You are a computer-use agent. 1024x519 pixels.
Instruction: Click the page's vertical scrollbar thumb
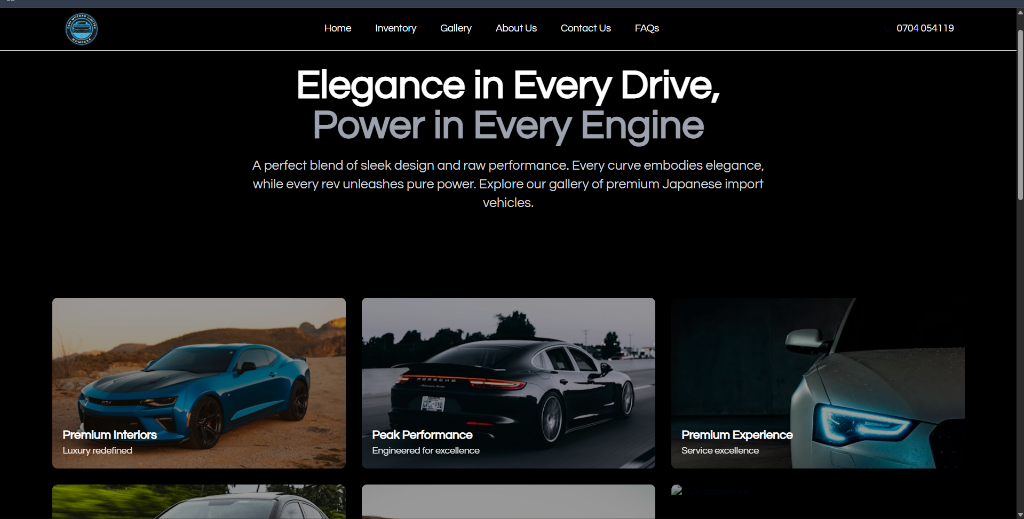point(1020,114)
